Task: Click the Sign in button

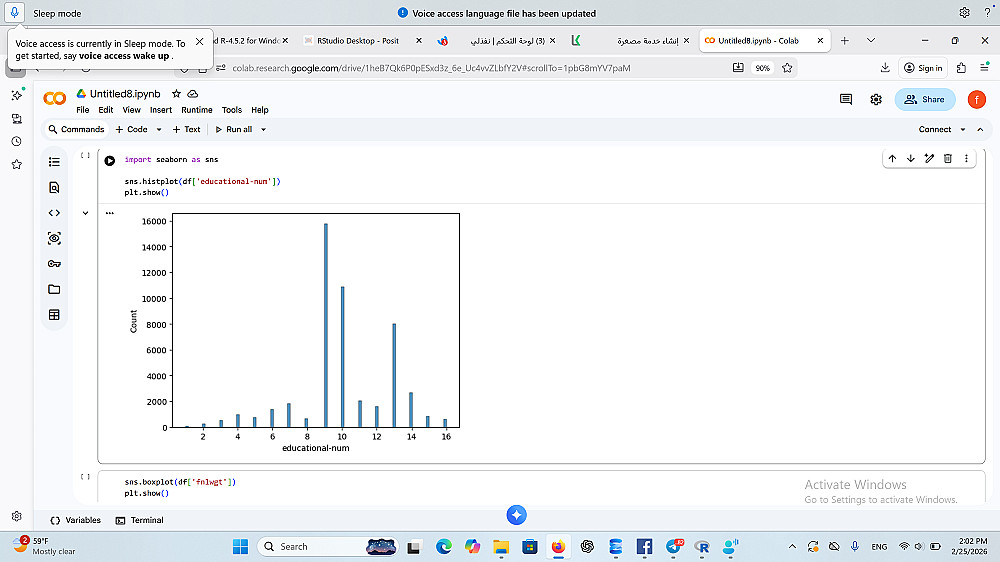Action: pyautogui.click(x=923, y=68)
